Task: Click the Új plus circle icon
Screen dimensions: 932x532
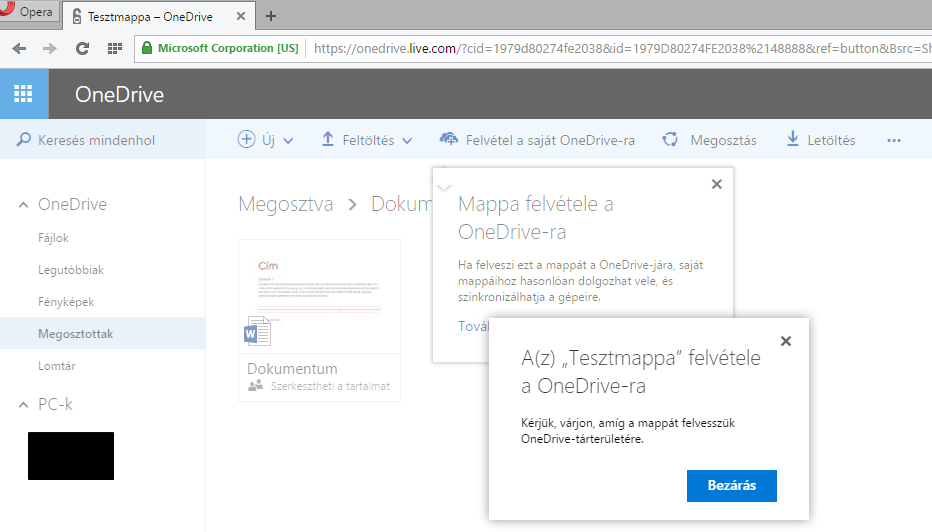Action: point(246,139)
